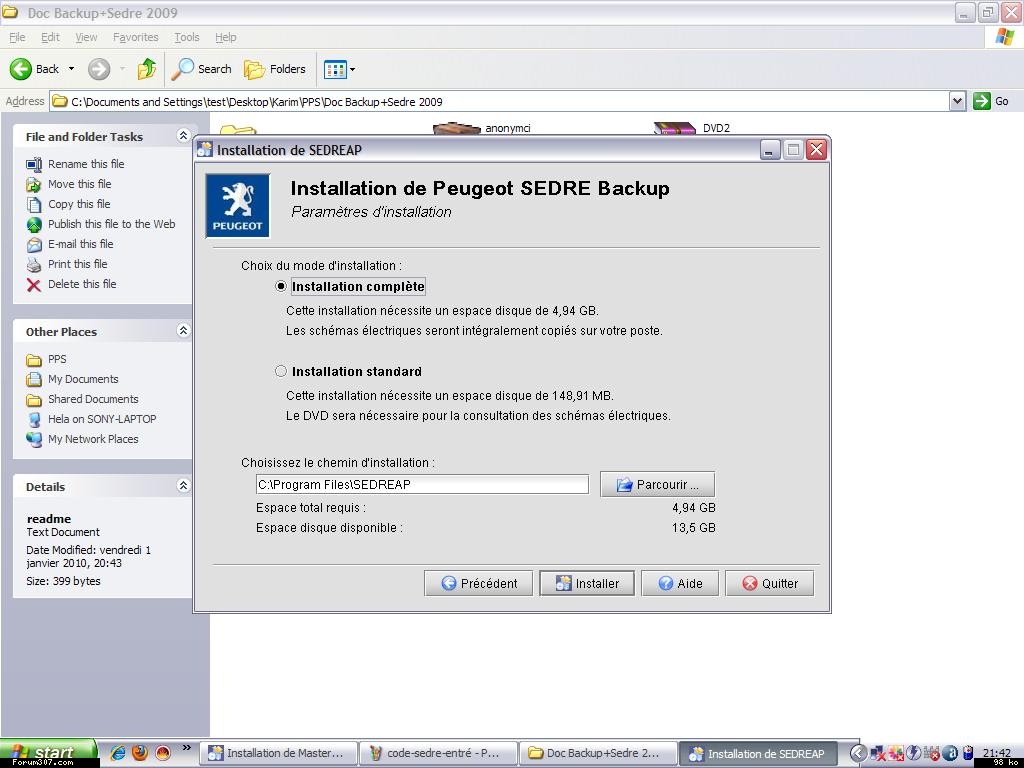Click the anonymci file in Explorer
Image resolution: width=1024 pixels, height=768 pixels.
point(482,128)
